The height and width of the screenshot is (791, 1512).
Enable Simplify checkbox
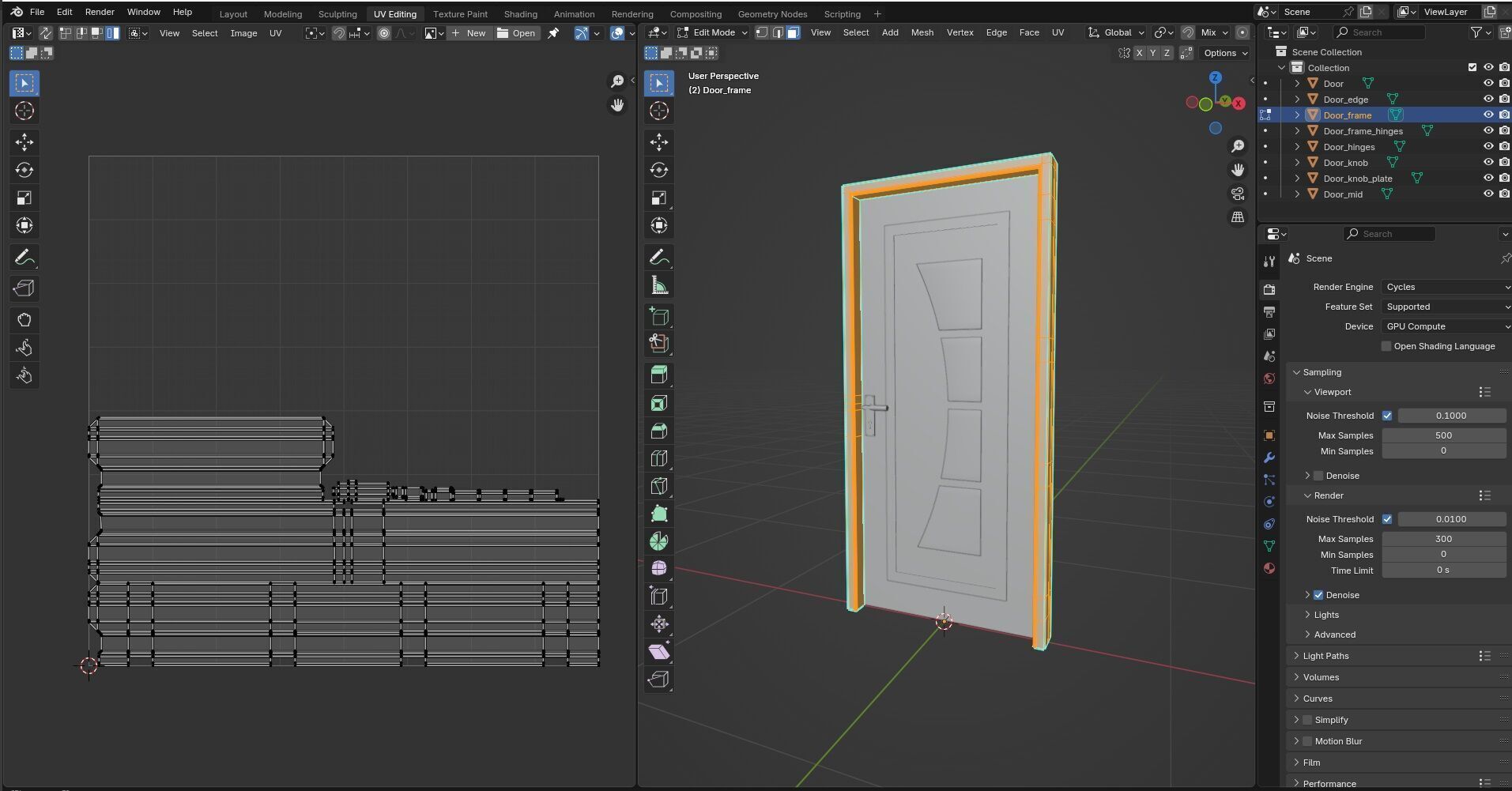(x=1307, y=720)
